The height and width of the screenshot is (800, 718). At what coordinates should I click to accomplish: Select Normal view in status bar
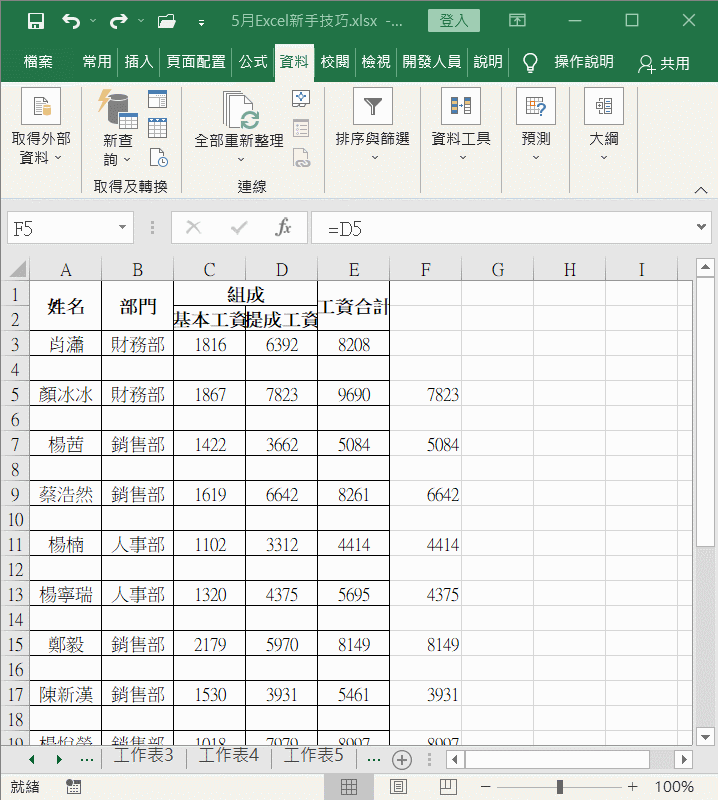point(348,787)
